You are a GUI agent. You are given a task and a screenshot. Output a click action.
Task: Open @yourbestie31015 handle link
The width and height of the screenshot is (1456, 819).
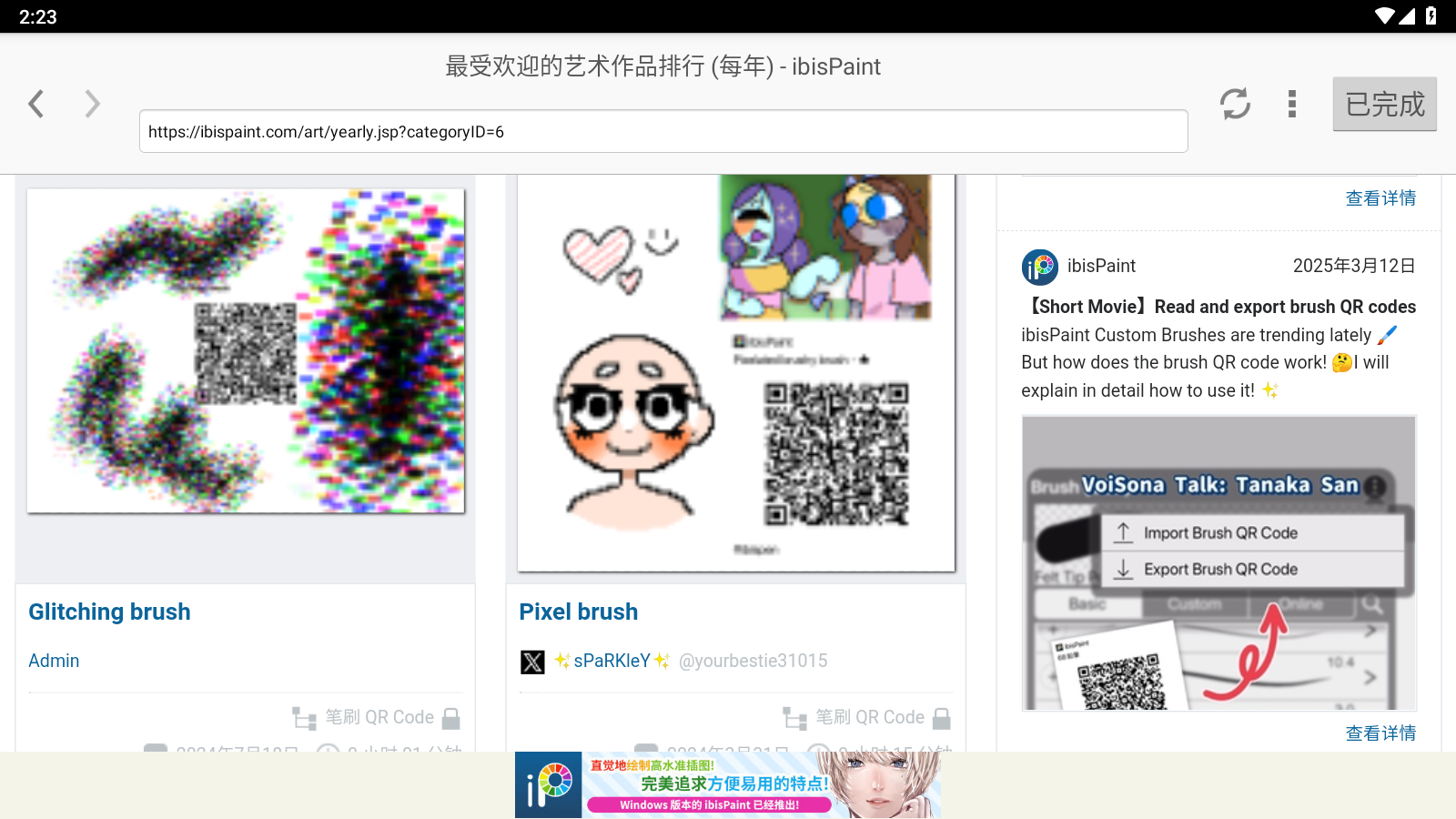click(x=753, y=661)
